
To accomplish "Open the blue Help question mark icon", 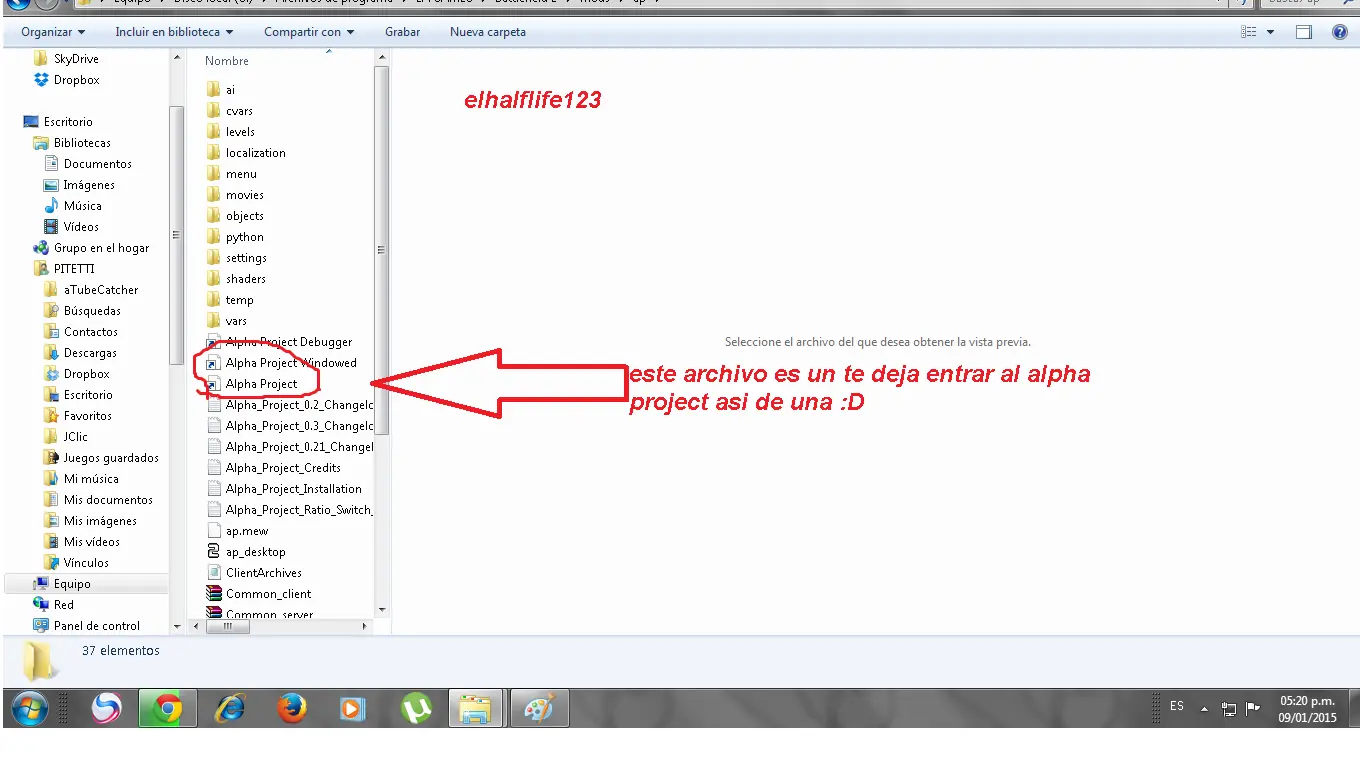I will pos(1340,32).
